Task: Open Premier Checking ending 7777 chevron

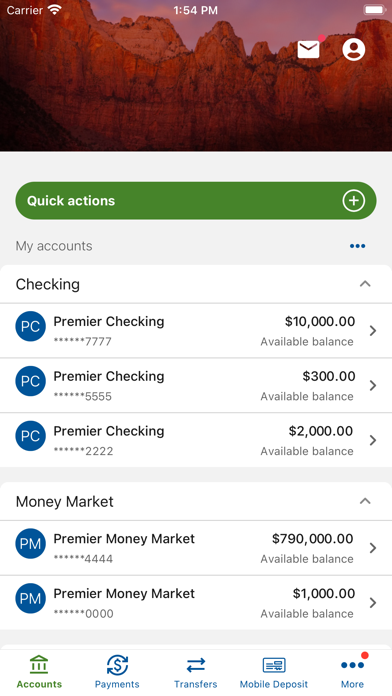Action: click(373, 331)
